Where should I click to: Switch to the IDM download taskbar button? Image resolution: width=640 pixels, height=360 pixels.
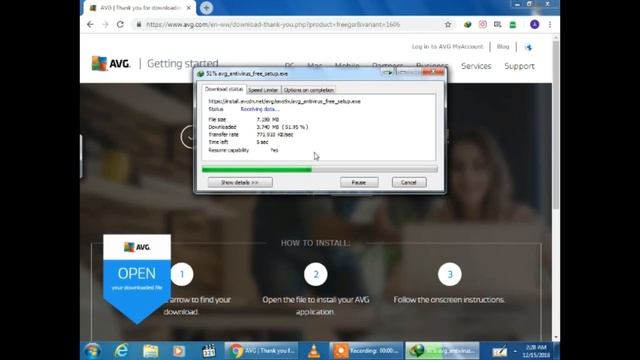click(x=442, y=351)
